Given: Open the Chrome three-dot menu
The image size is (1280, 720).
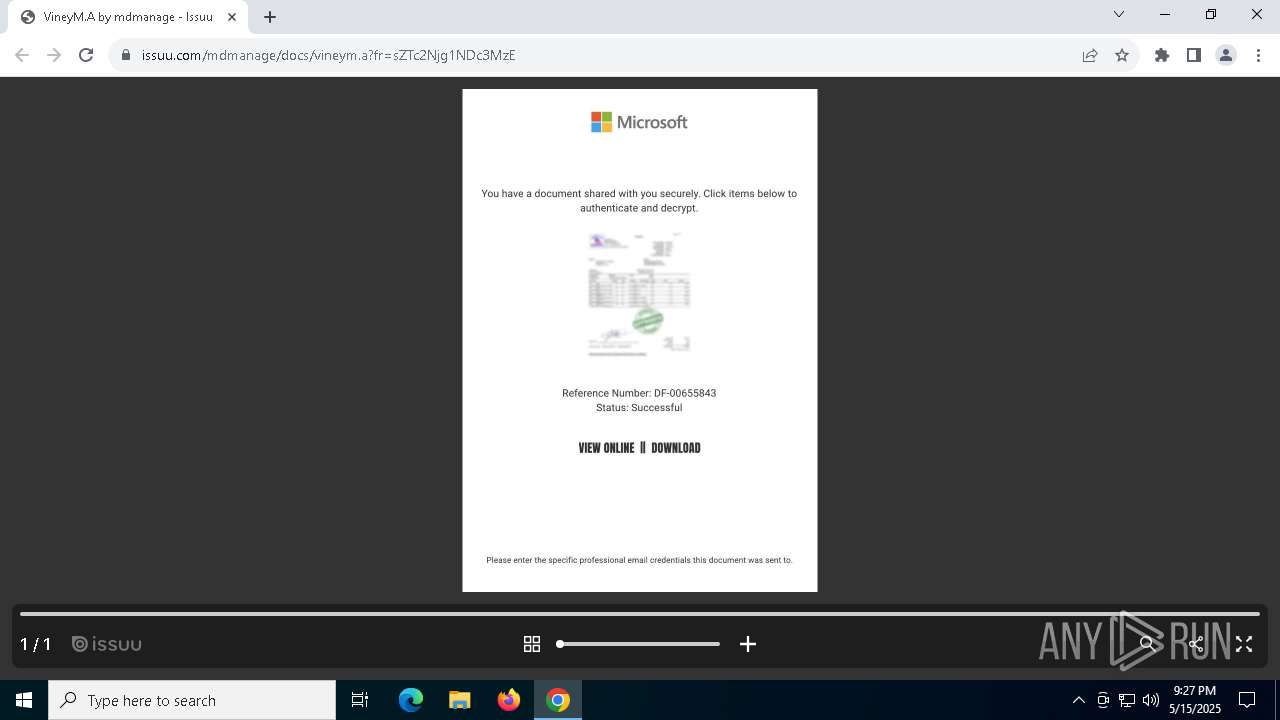Looking at the screenshot, I should coord(1258,55).
